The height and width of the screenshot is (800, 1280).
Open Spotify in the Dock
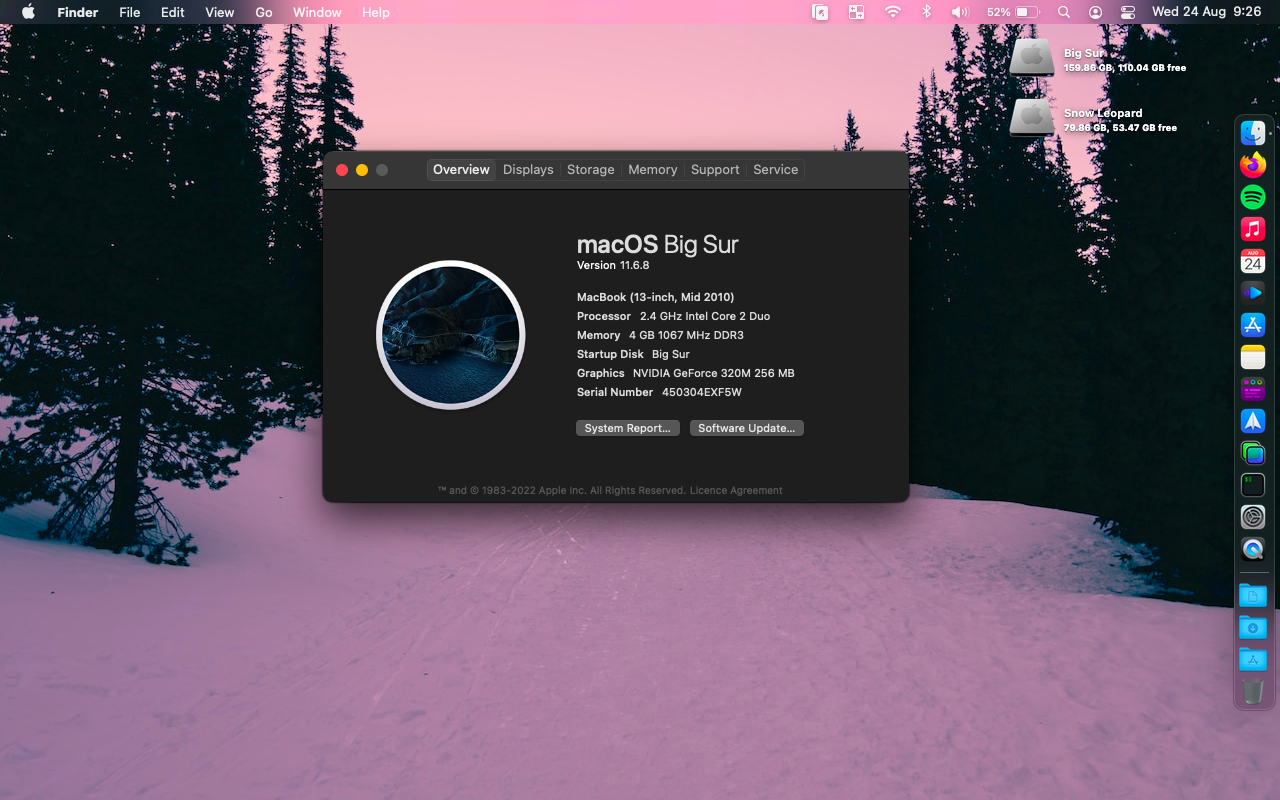coord(1253,197)
